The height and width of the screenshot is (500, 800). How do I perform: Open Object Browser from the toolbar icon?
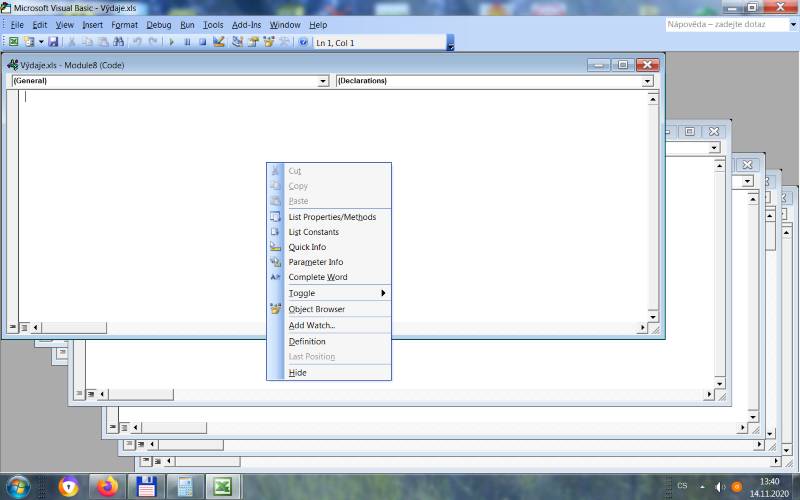tap(268, 42)
